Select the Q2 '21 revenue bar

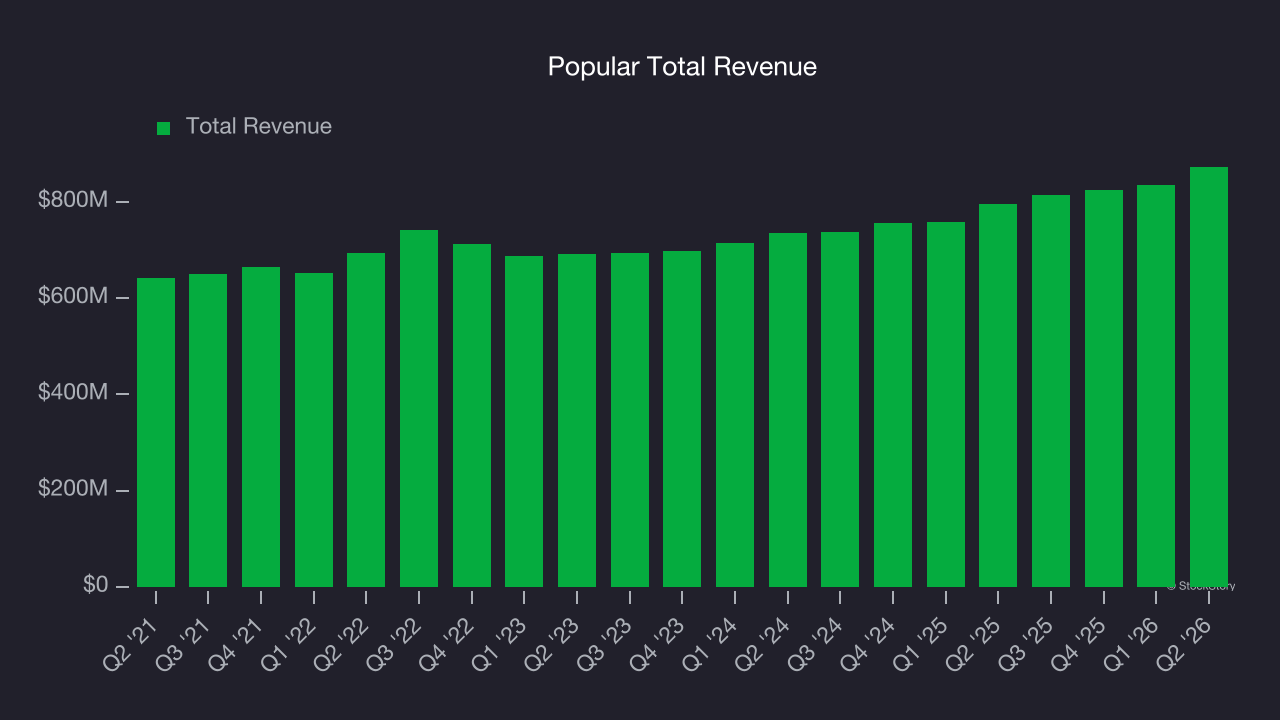(x=156, y=432)
